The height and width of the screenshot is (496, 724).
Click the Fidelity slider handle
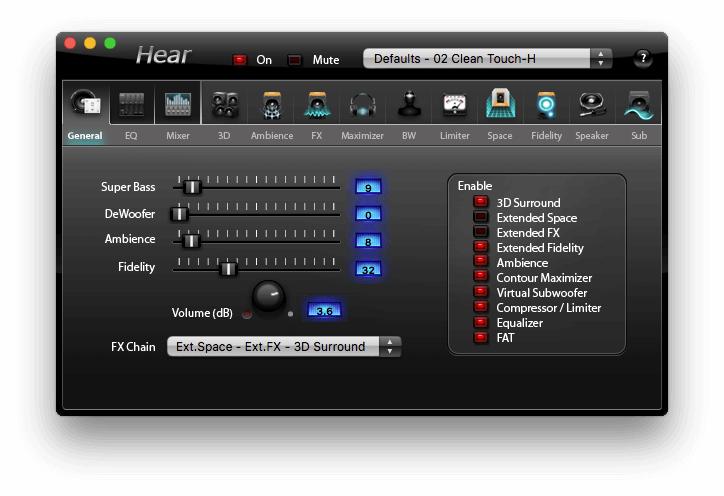228,268
